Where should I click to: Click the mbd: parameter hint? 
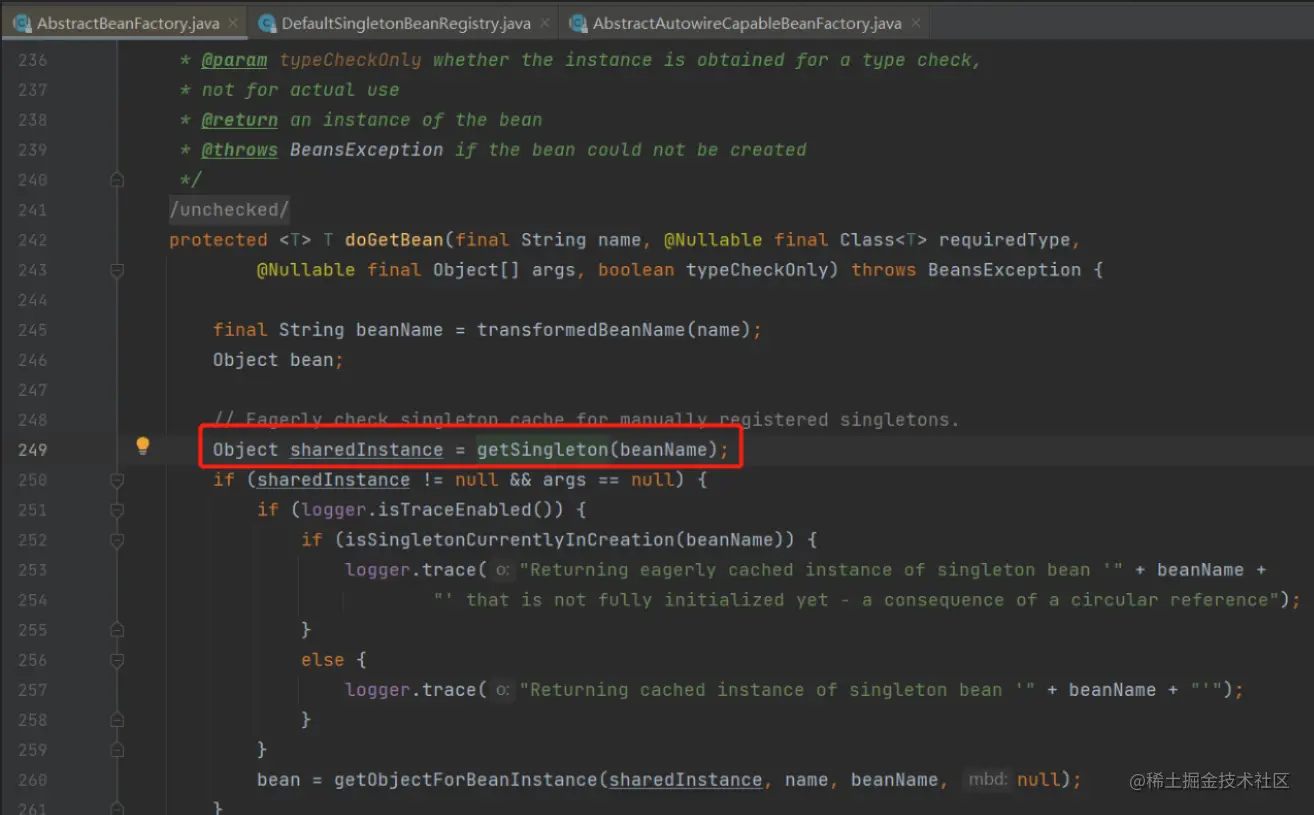988,780
